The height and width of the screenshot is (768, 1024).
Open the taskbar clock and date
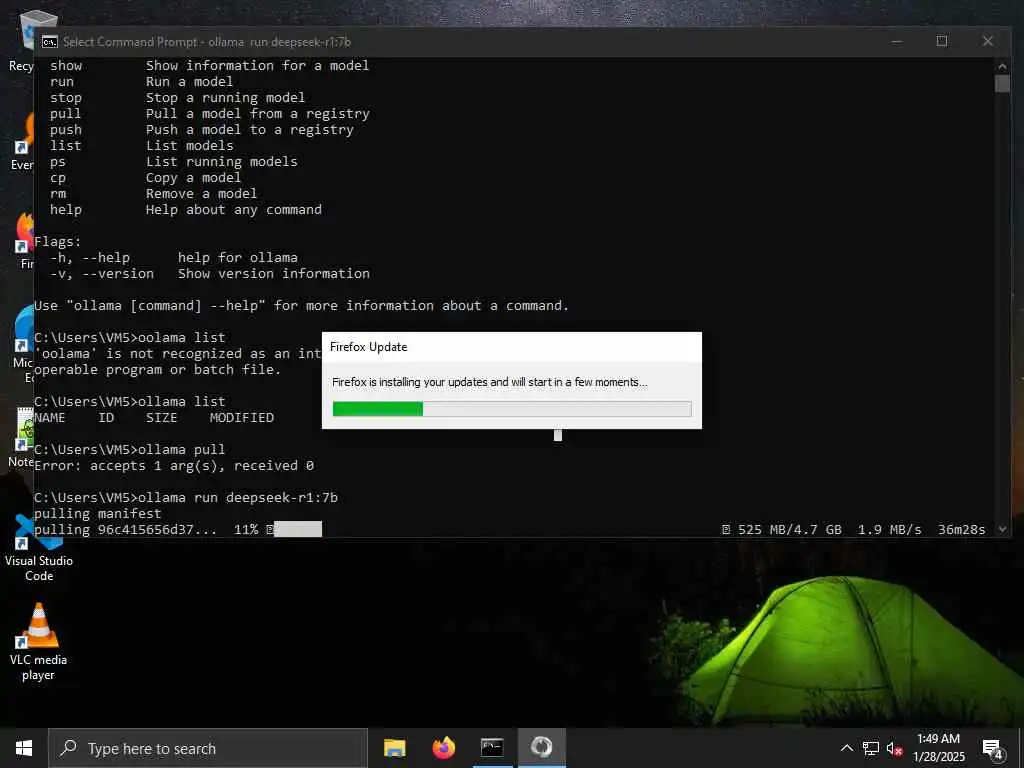(938, 748)
